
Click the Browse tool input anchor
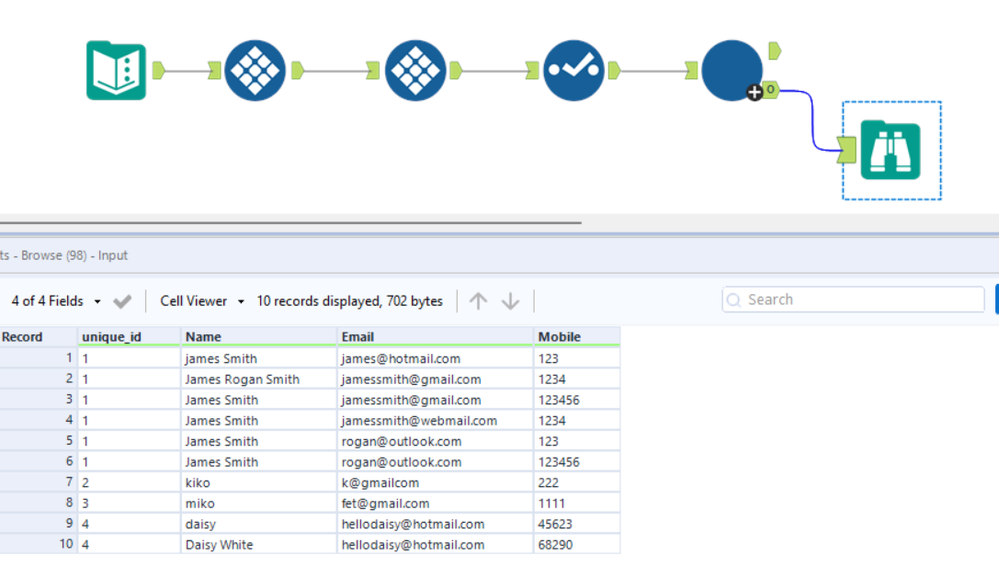(x=847, y=150)
